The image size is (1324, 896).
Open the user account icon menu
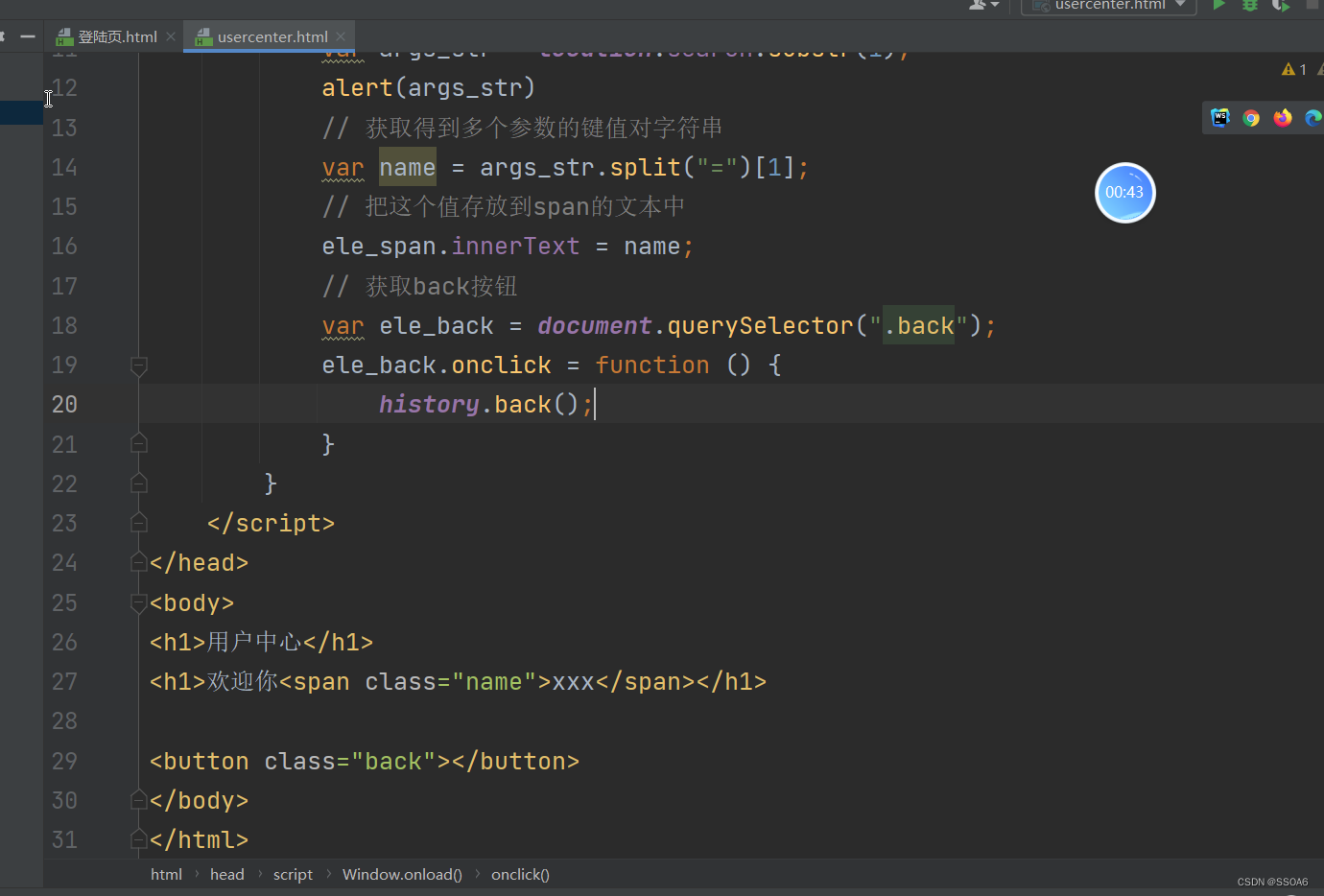983,5
